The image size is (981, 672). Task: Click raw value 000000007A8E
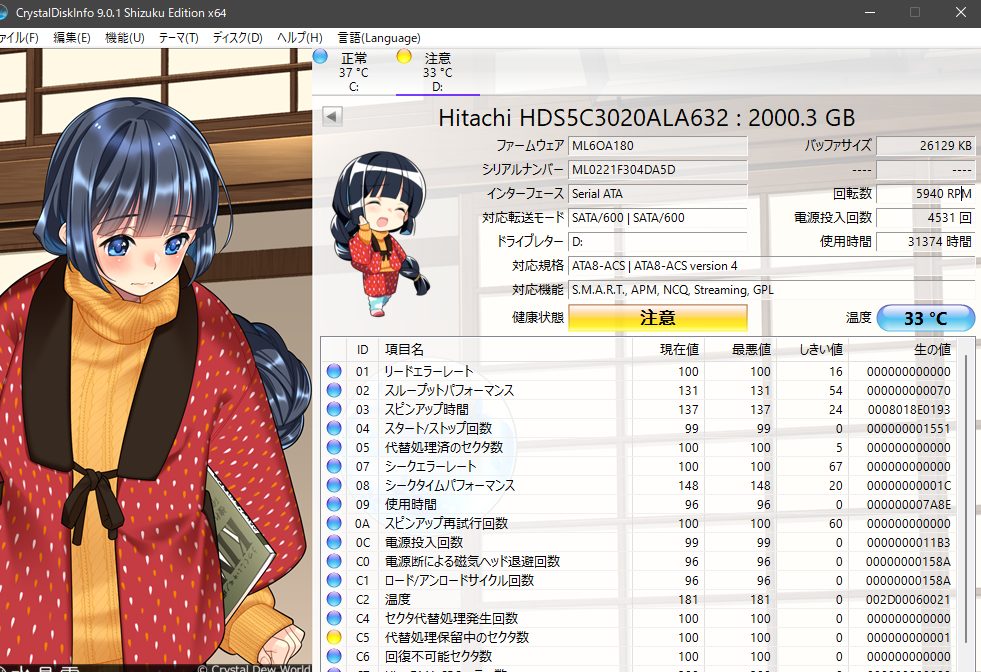[908, 504]
